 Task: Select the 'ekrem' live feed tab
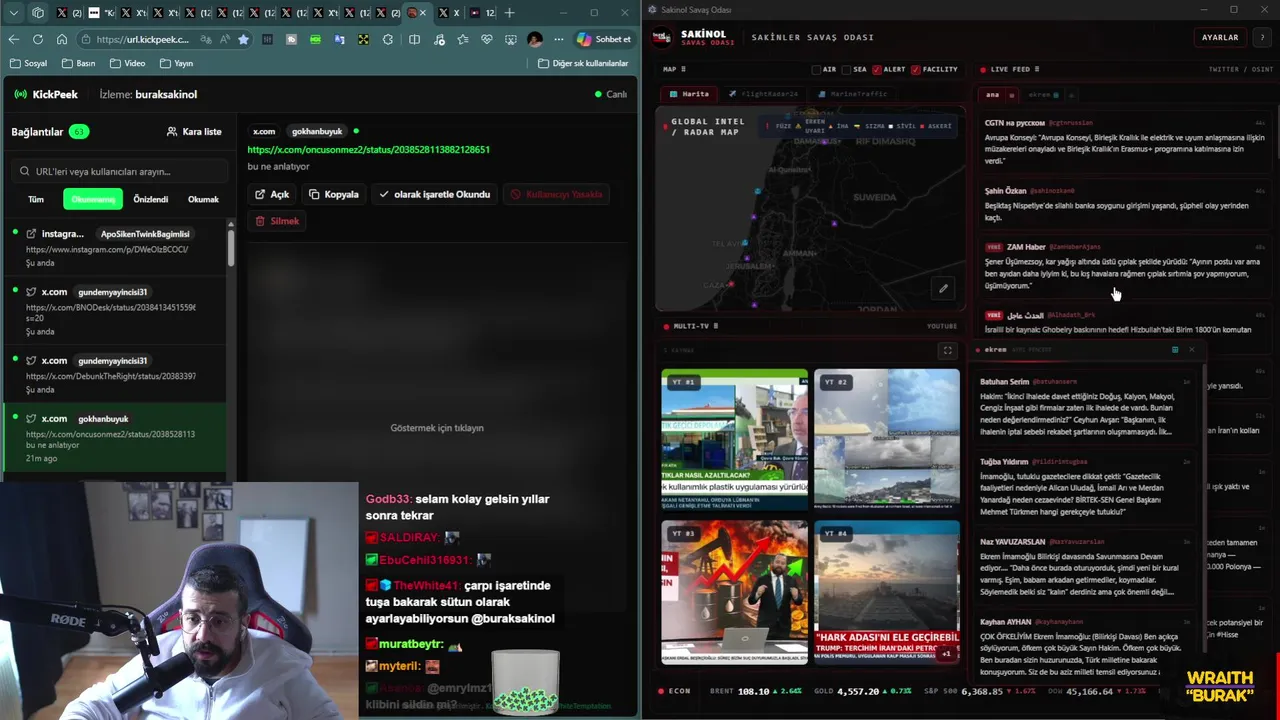(1040, 95)
